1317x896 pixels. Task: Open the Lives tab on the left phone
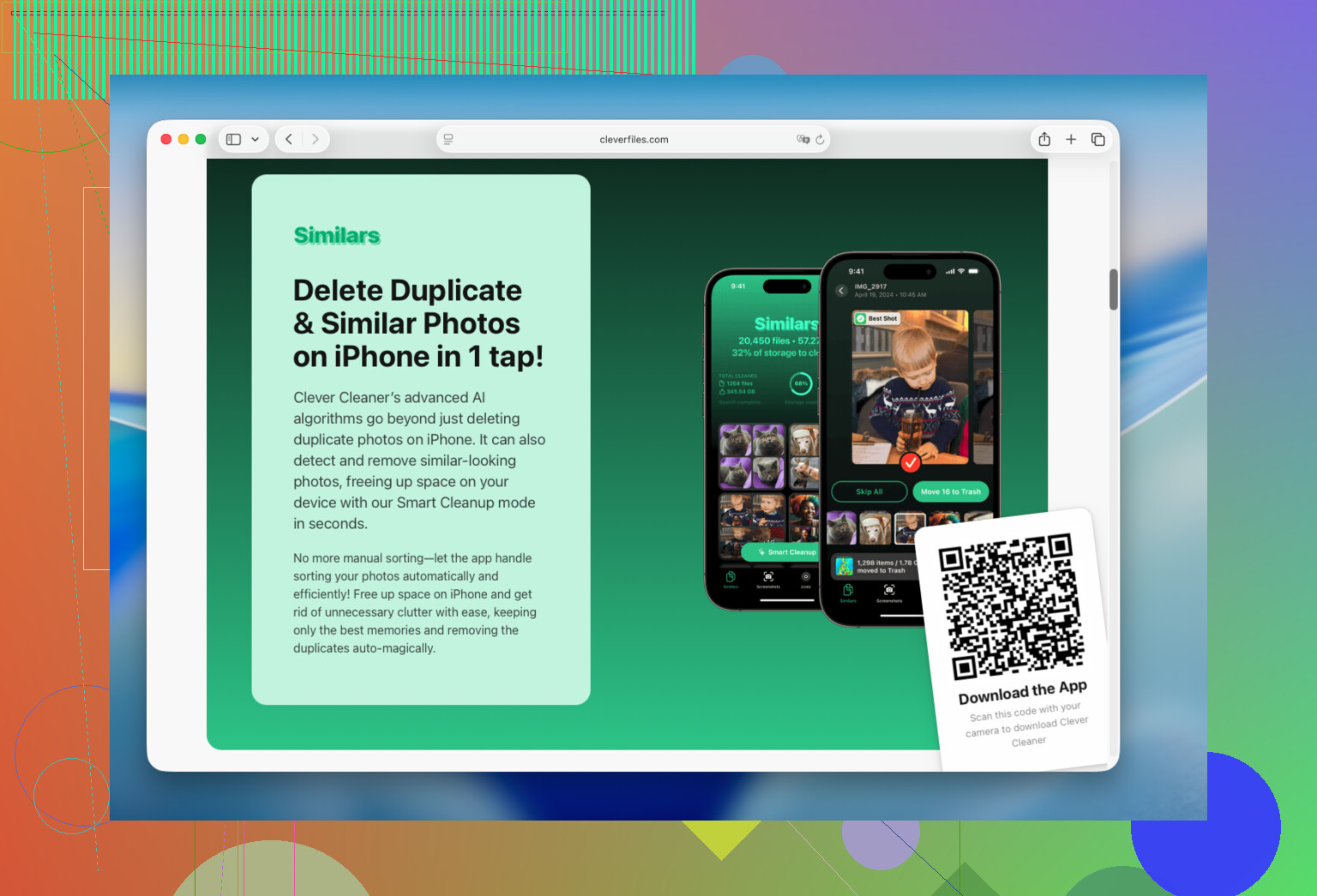click(806, 580)
